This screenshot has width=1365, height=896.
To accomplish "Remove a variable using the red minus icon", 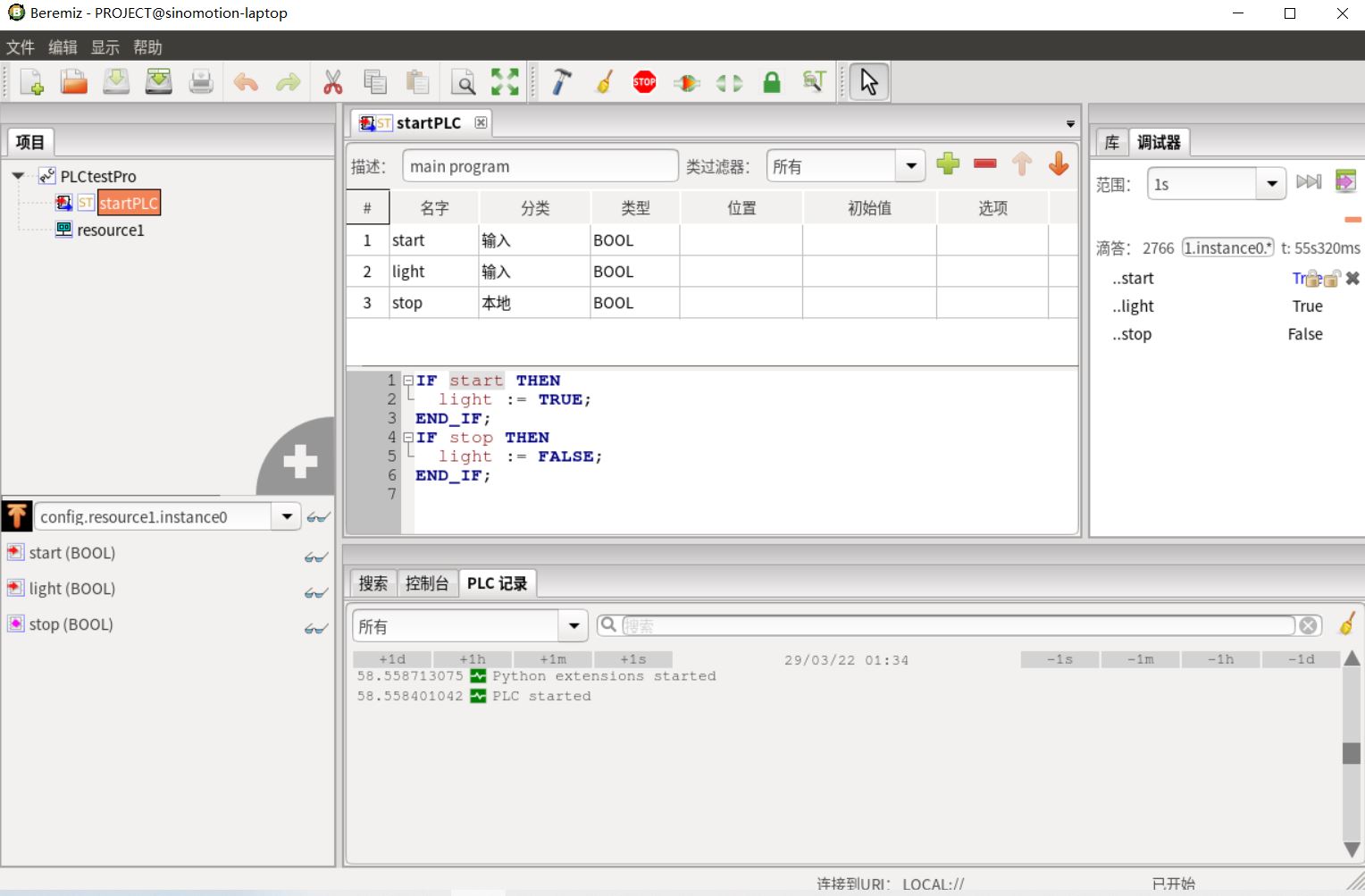I will pos(984,164).
